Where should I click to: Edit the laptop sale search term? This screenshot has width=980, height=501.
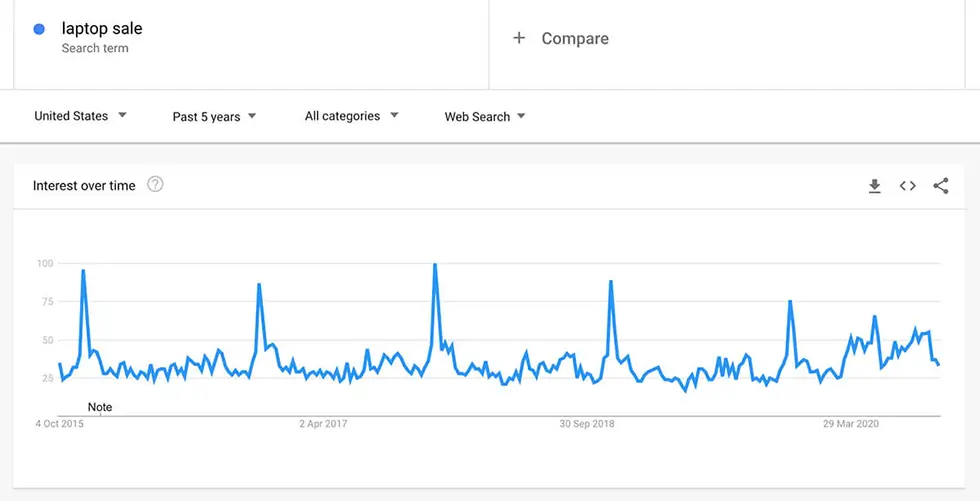coord(102,28)
